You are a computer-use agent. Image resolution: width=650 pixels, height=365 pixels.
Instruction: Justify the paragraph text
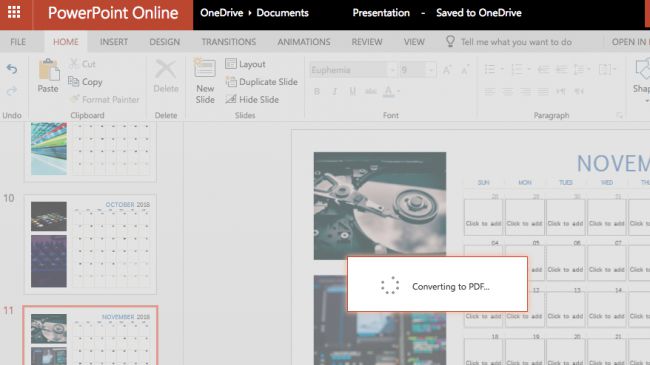coord(543,91)
